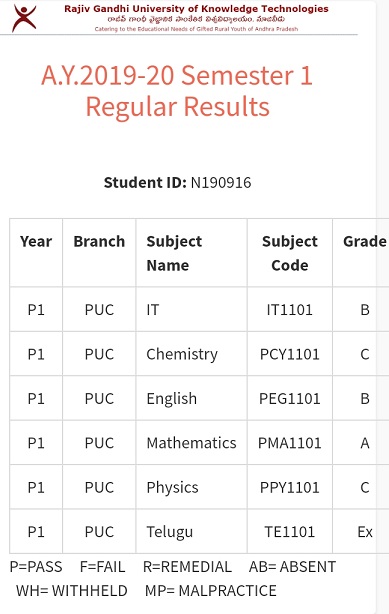
Task: Click the PEG1101 code in English row
Action: pos(289,399)
